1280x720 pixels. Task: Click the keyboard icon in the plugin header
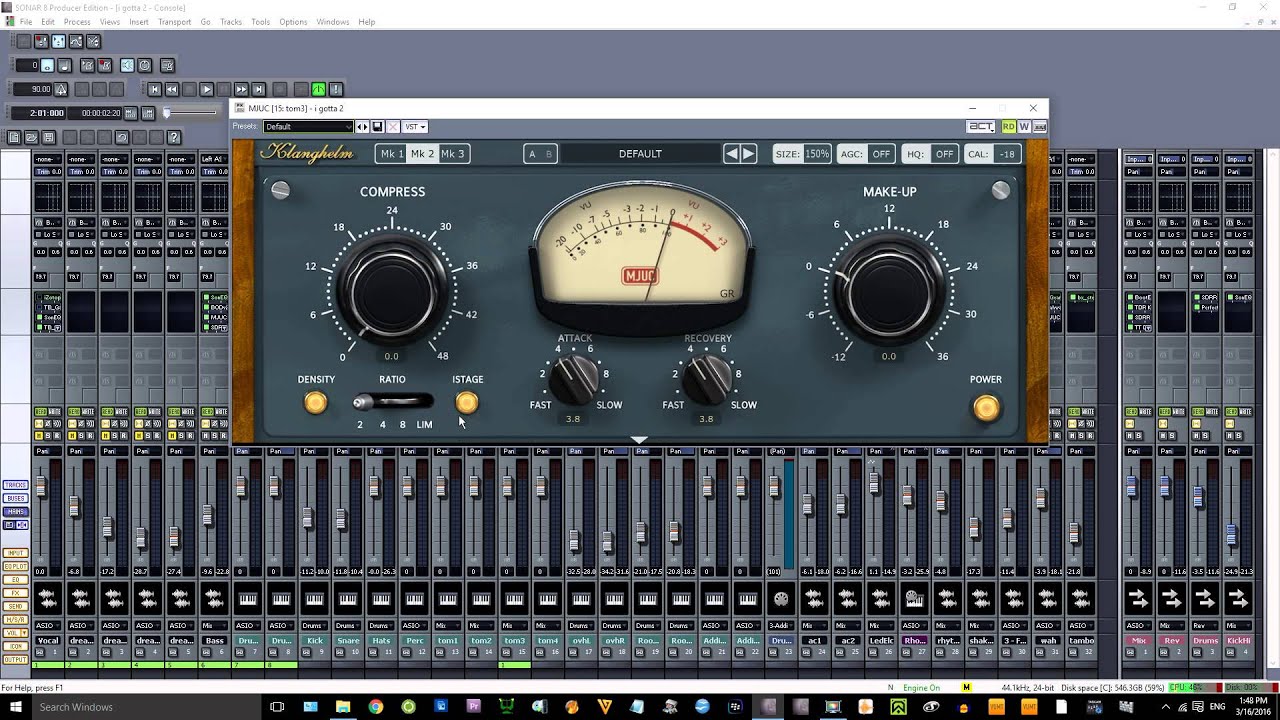(x=1039, y=127)
